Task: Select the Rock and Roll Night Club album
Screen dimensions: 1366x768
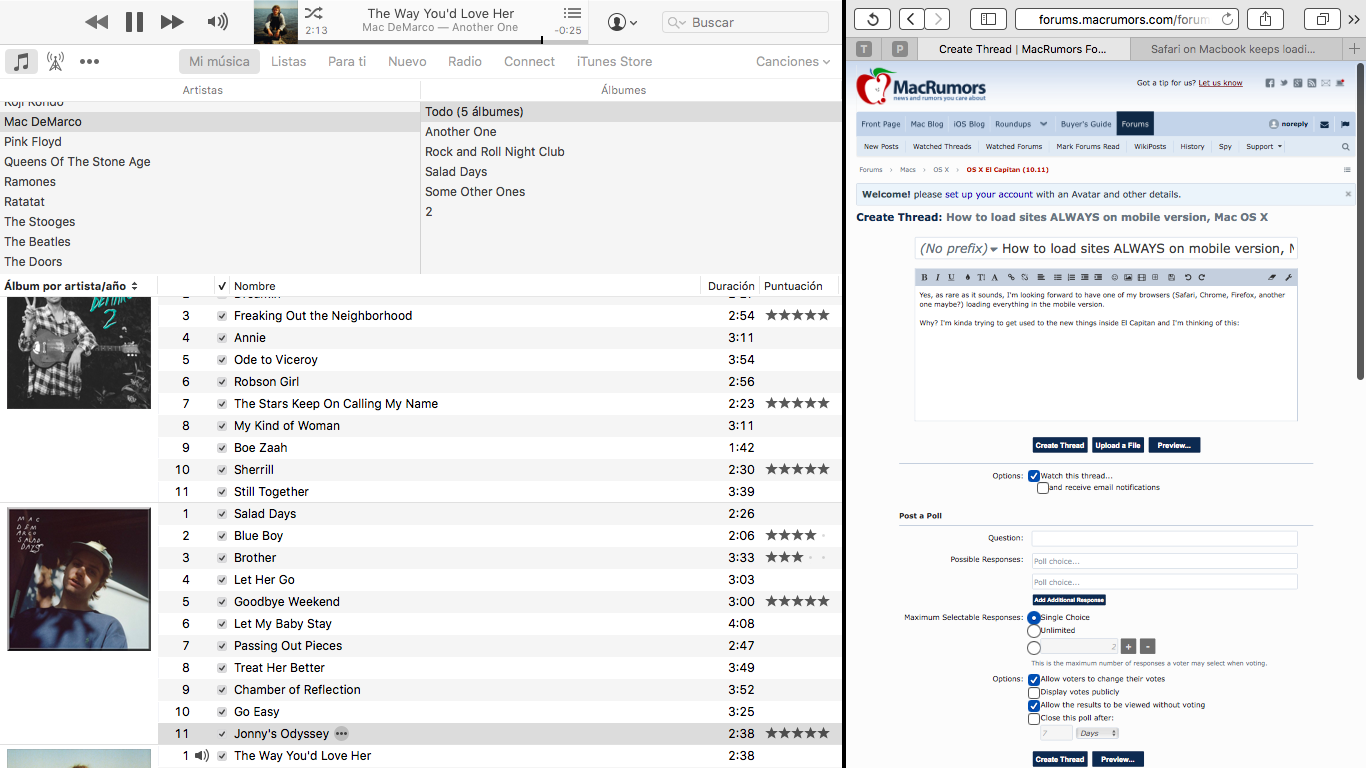Action: (x=495, y=152)
